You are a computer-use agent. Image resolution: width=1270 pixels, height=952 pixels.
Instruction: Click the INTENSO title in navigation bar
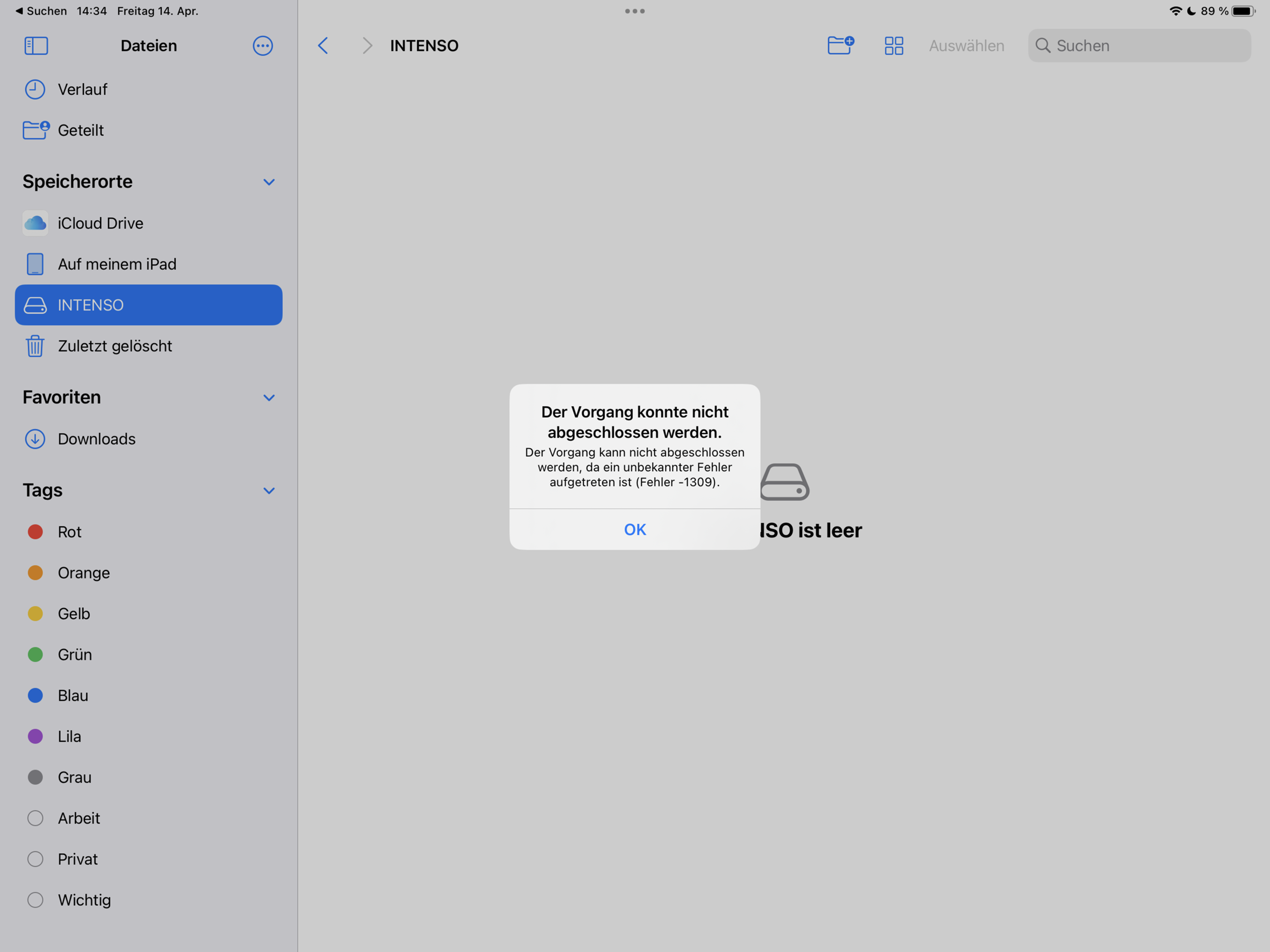point(424,46)
